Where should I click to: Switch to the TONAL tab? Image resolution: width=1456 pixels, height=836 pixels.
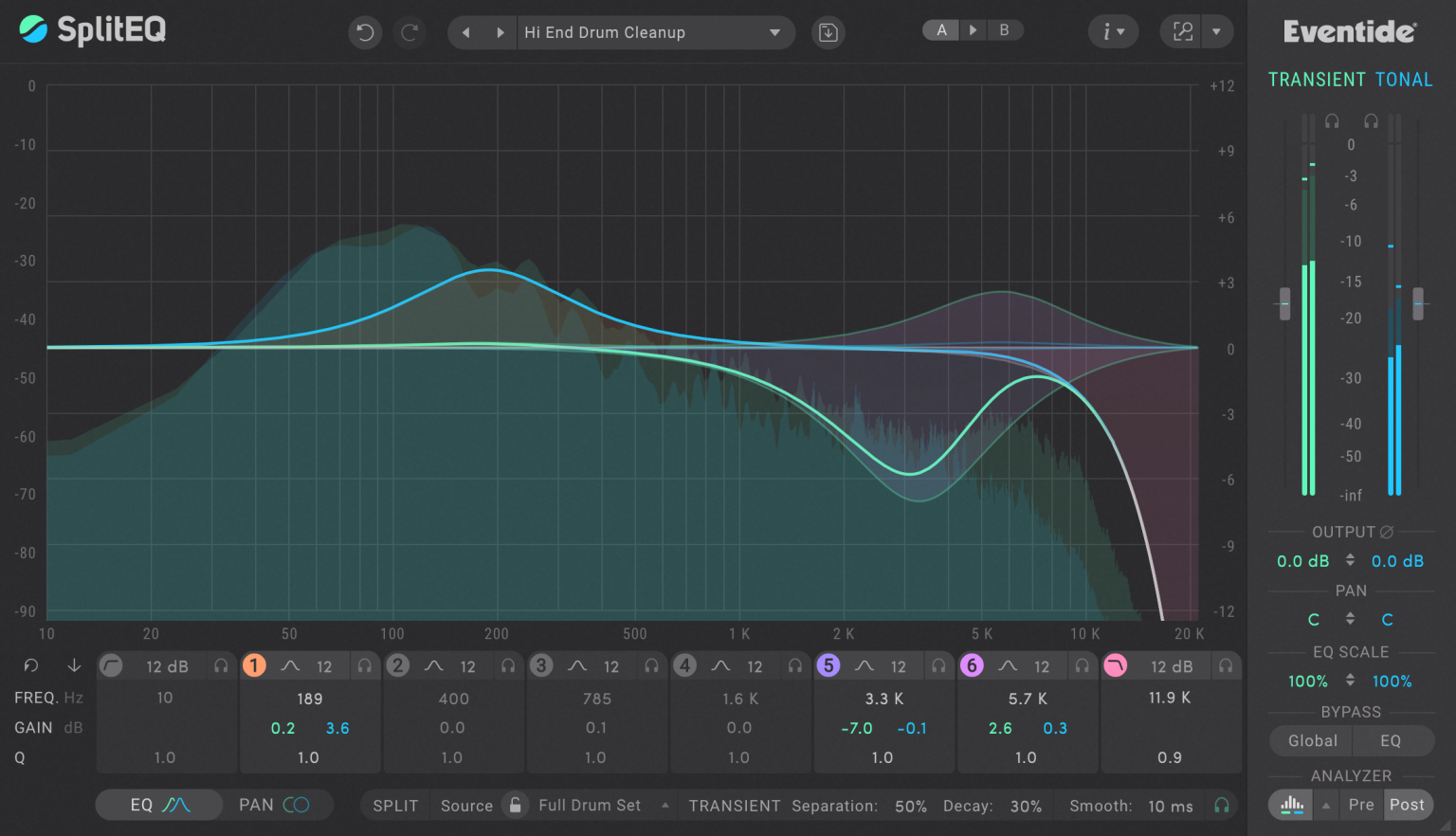pyautogui.click(x=1404, y=79)
